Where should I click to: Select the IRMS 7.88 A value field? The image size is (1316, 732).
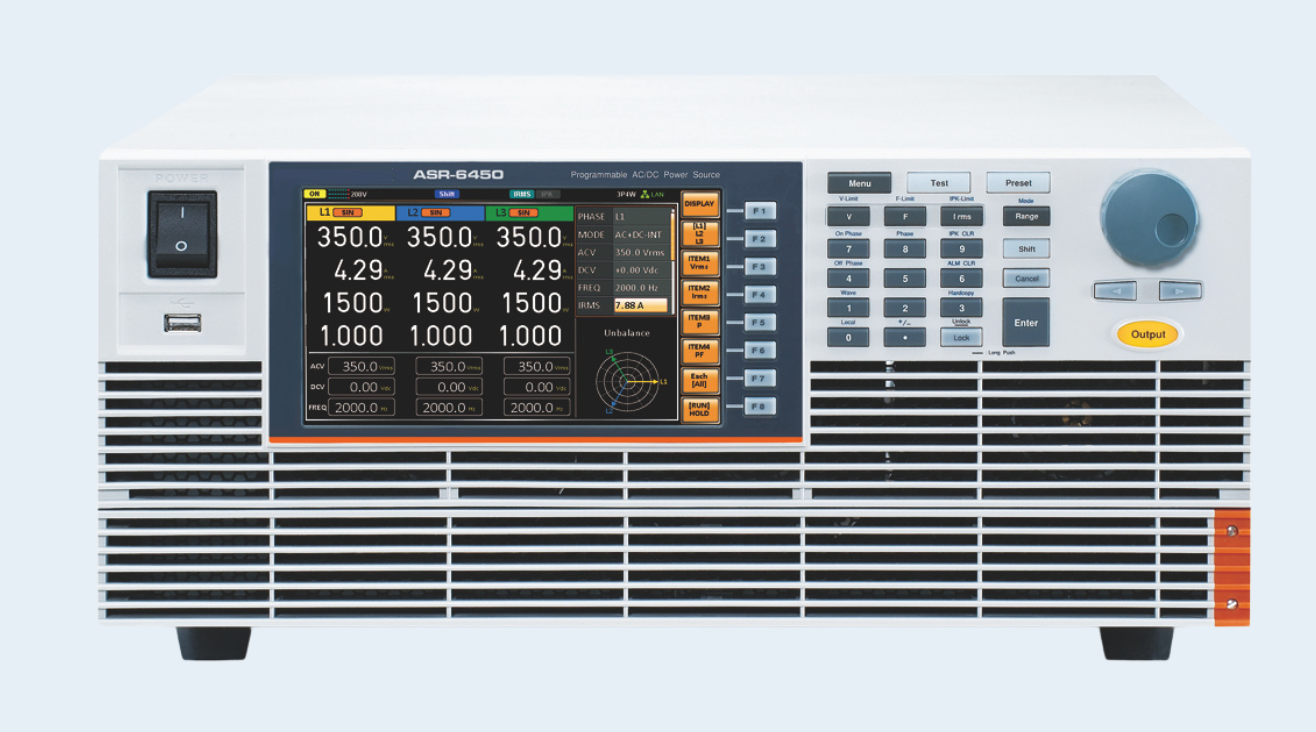[x=640, y=305]
